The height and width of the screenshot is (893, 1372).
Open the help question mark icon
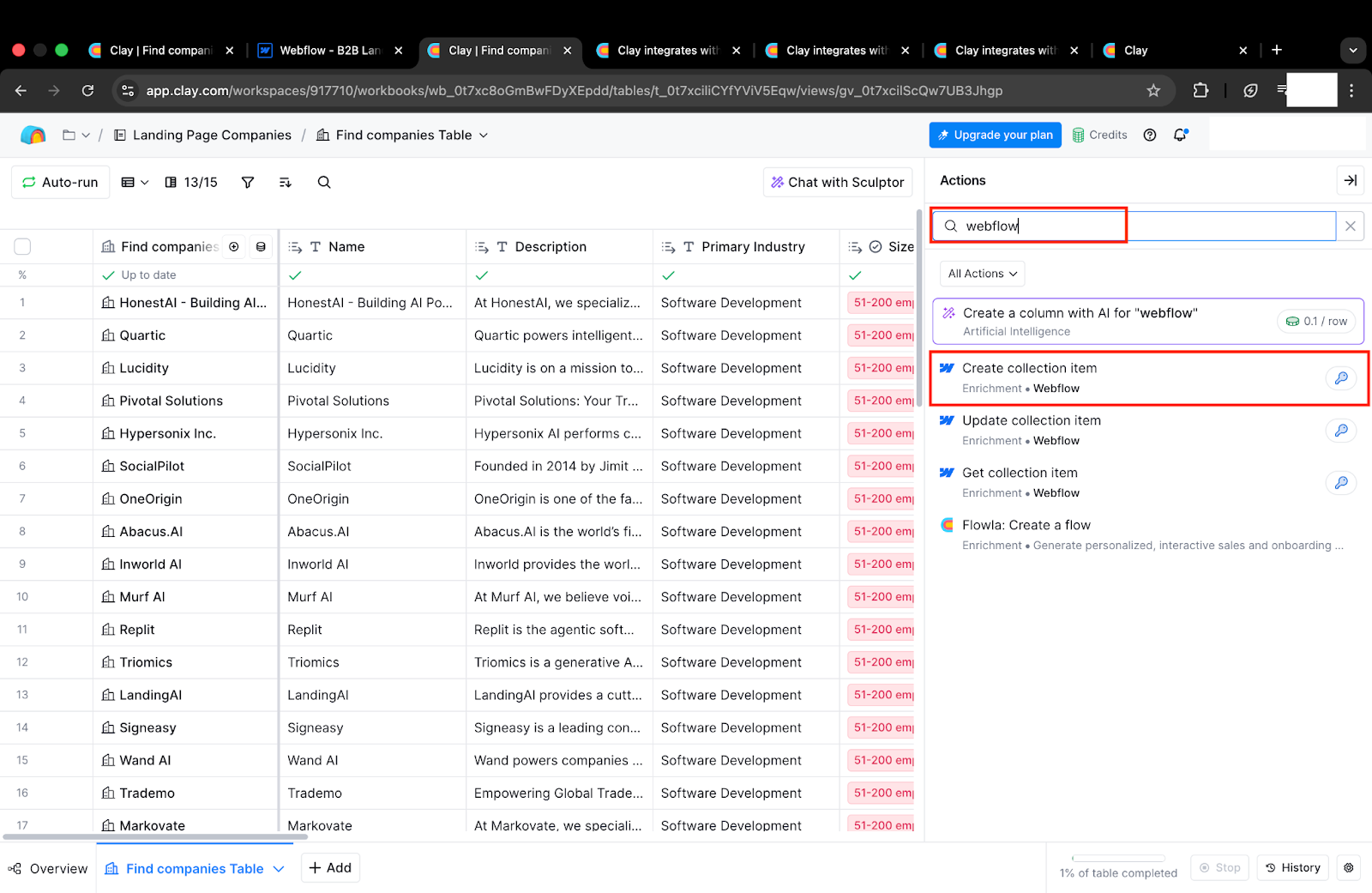[1150, 135]
